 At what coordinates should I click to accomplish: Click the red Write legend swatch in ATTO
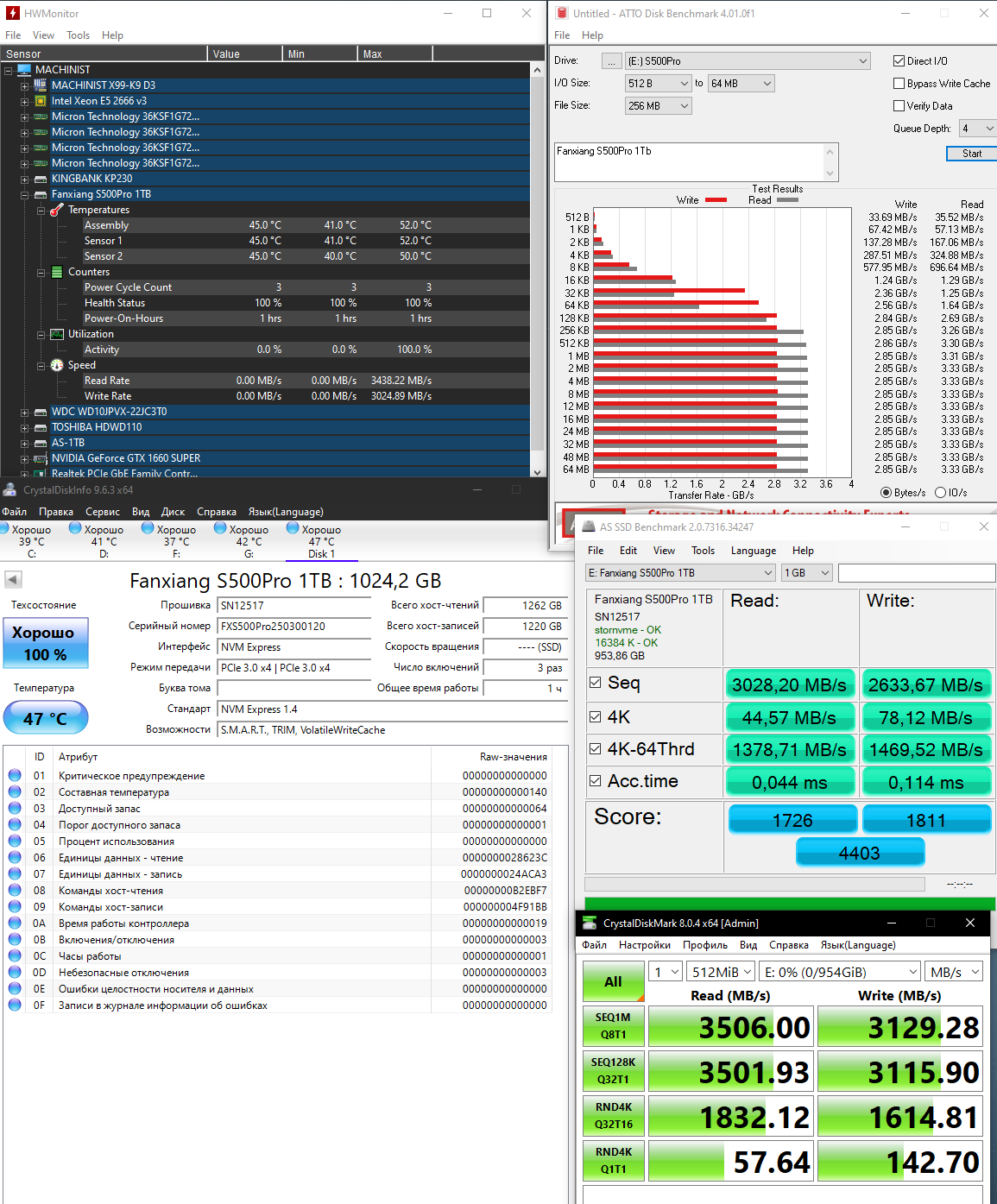[x=716, y=200]
